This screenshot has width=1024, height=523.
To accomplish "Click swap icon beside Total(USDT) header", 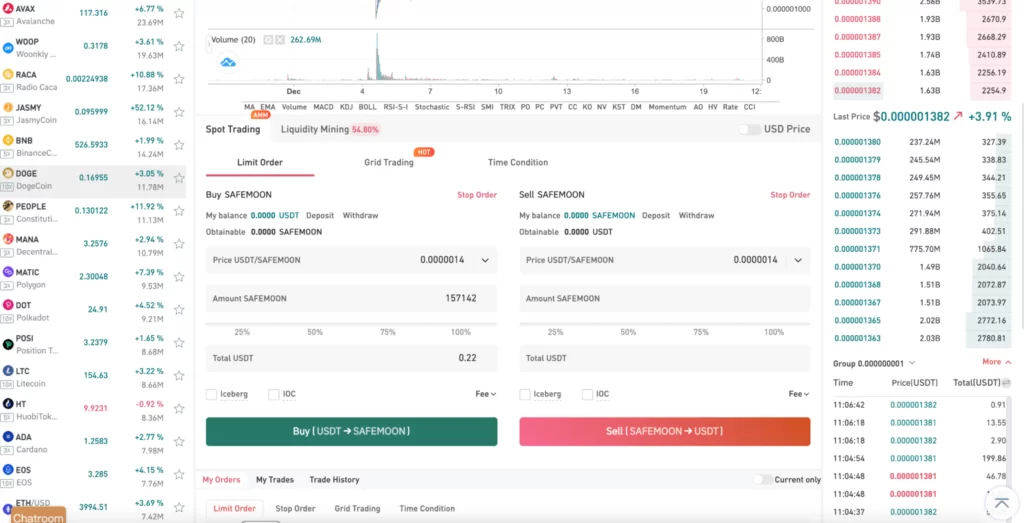I will (1006, 383).
